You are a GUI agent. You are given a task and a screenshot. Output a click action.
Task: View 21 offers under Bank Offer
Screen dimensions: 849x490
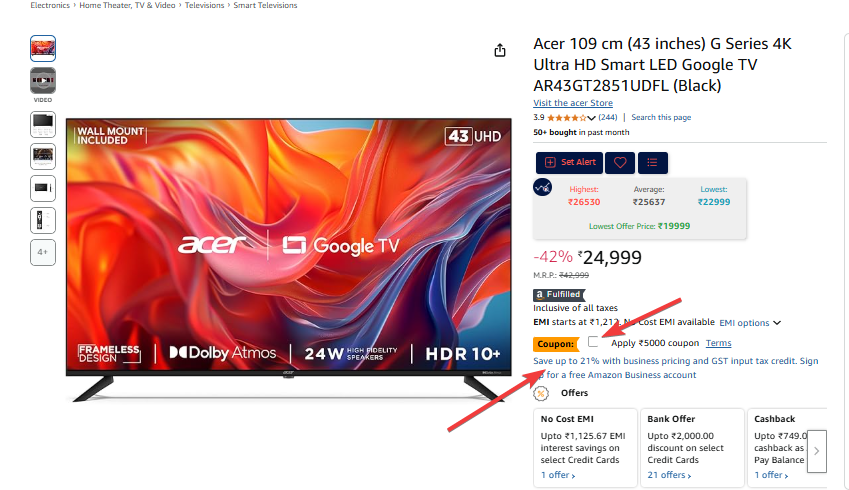669,475
